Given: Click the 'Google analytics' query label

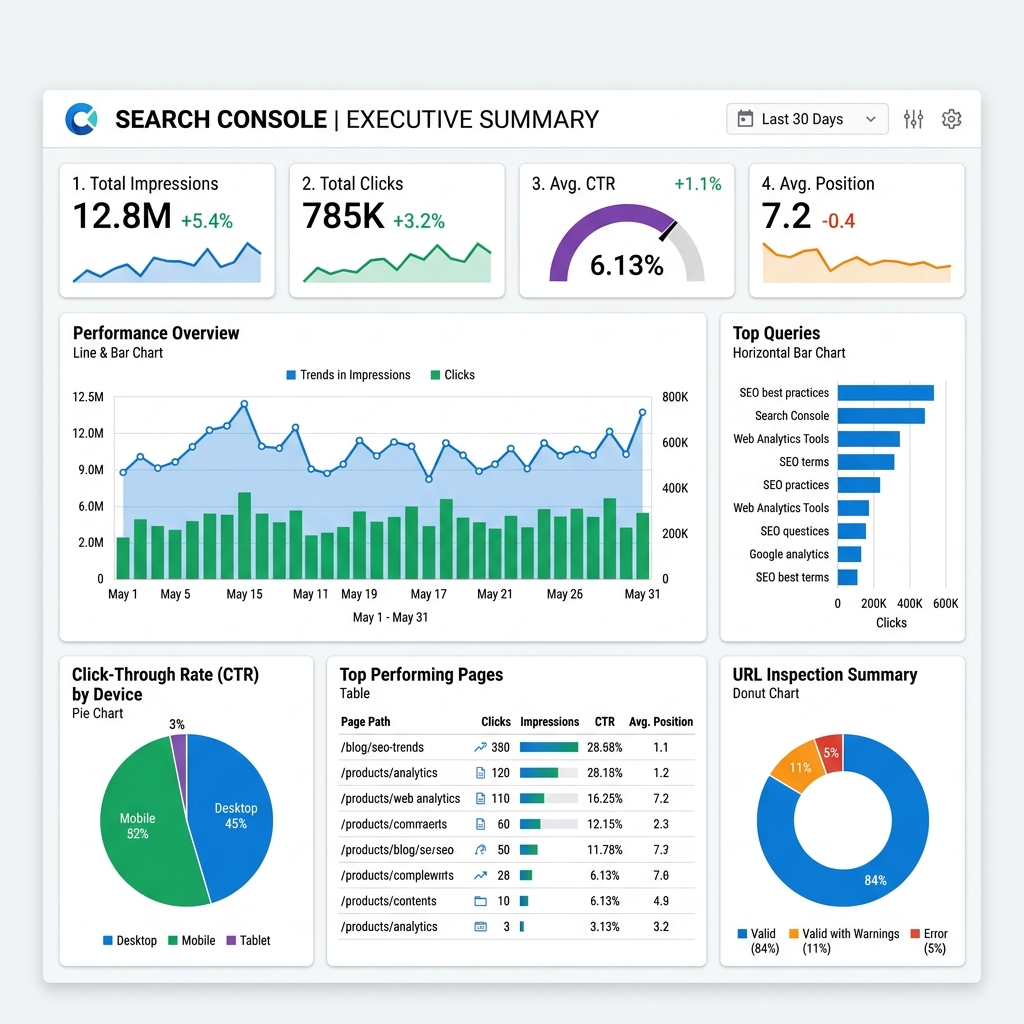Looking at the screenshot, I should pos(789,554).
